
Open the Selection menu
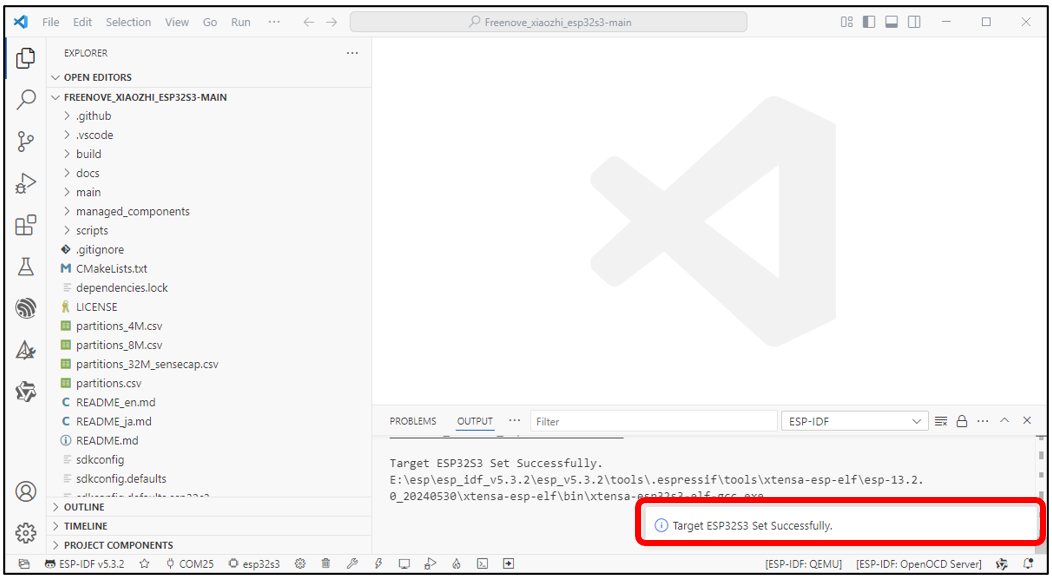coord(128,22)
